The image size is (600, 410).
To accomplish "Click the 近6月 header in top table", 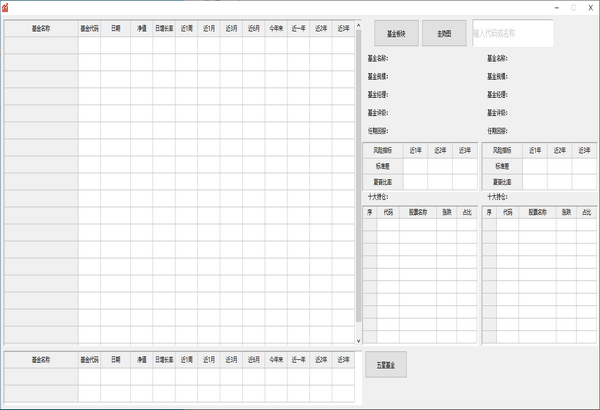I will pos(253,29).
